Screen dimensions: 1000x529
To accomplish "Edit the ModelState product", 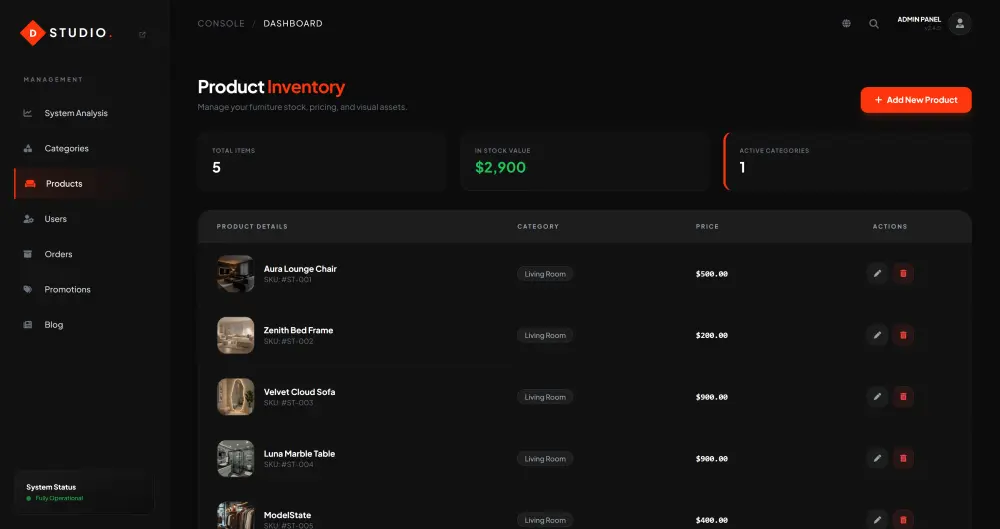I will [878, 519].
